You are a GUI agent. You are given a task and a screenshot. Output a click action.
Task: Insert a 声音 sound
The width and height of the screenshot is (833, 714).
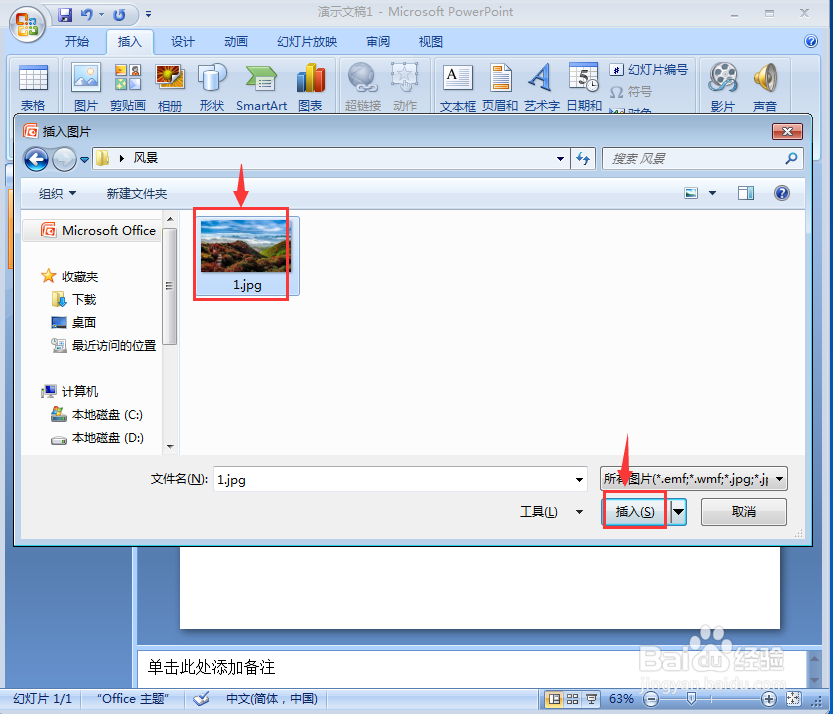765,87
